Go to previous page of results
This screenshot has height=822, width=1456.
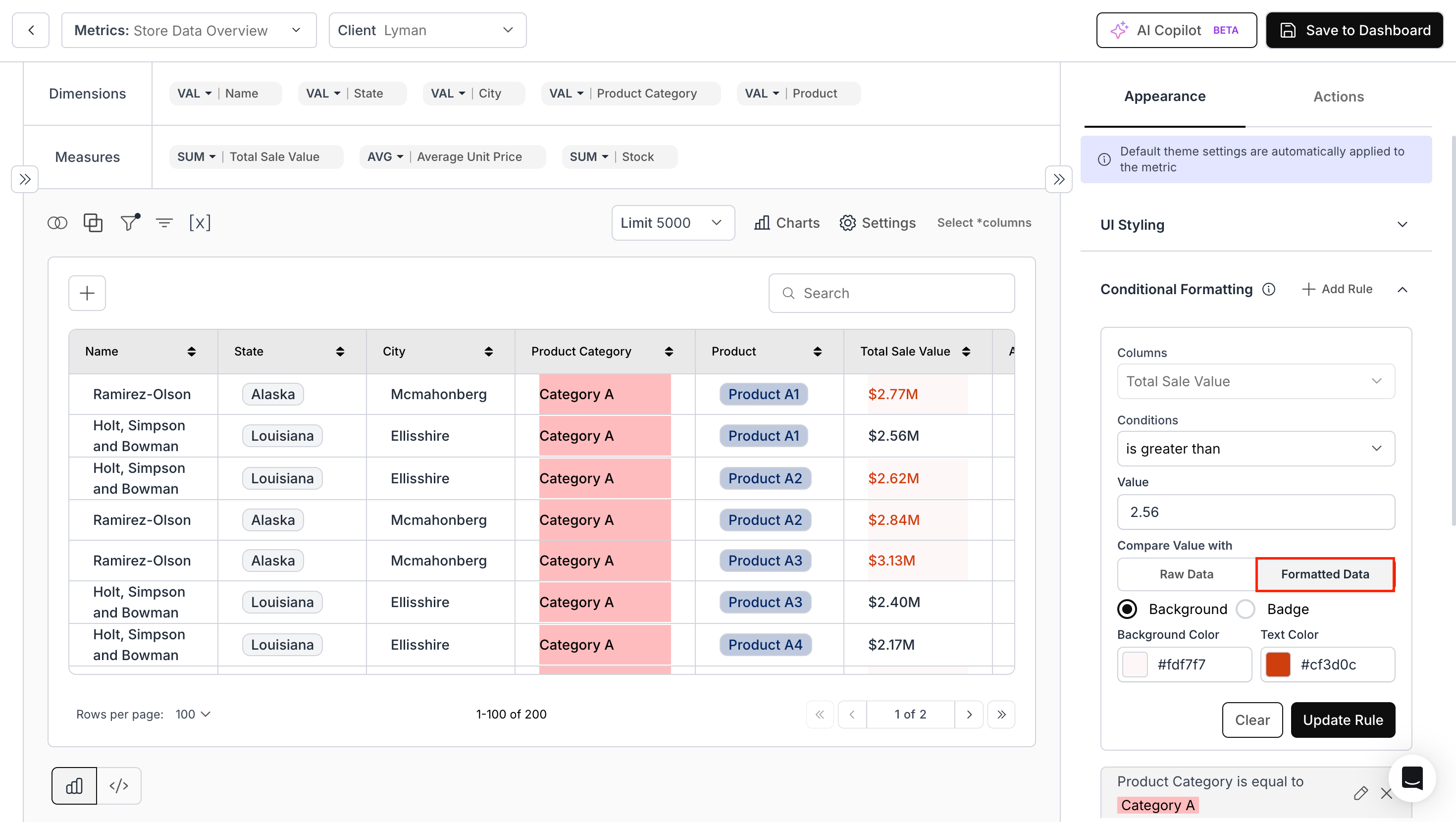[852, 715]
